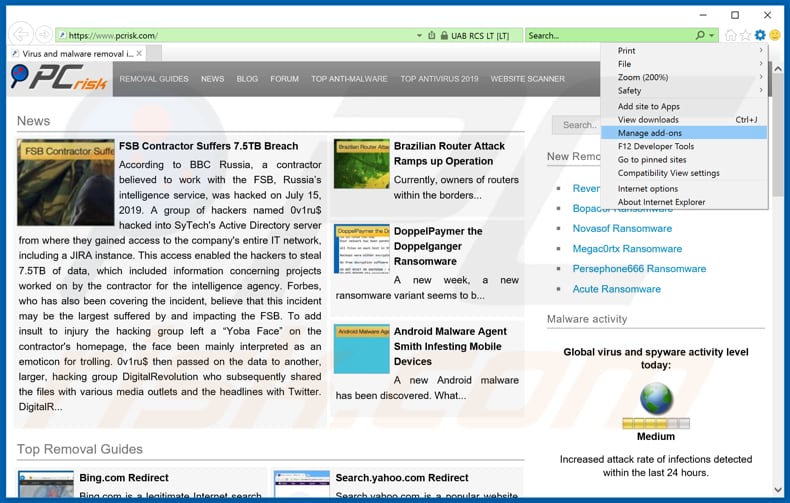Select Manage add-ons from the menu
790x503 pixels.
[649, 133]
